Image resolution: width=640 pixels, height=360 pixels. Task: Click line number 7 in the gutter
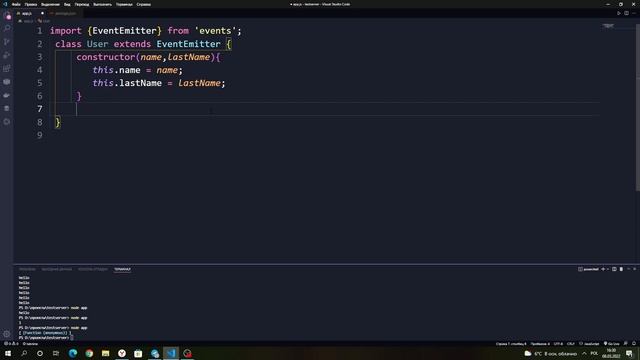[x=40, y=109]
